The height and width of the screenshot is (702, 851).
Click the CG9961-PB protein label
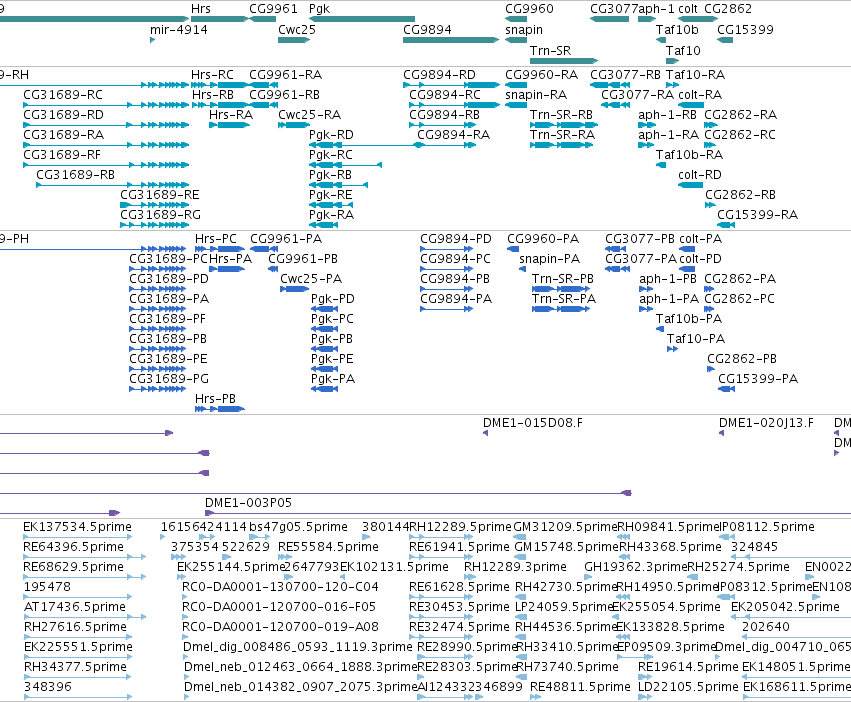coord(303,258)
